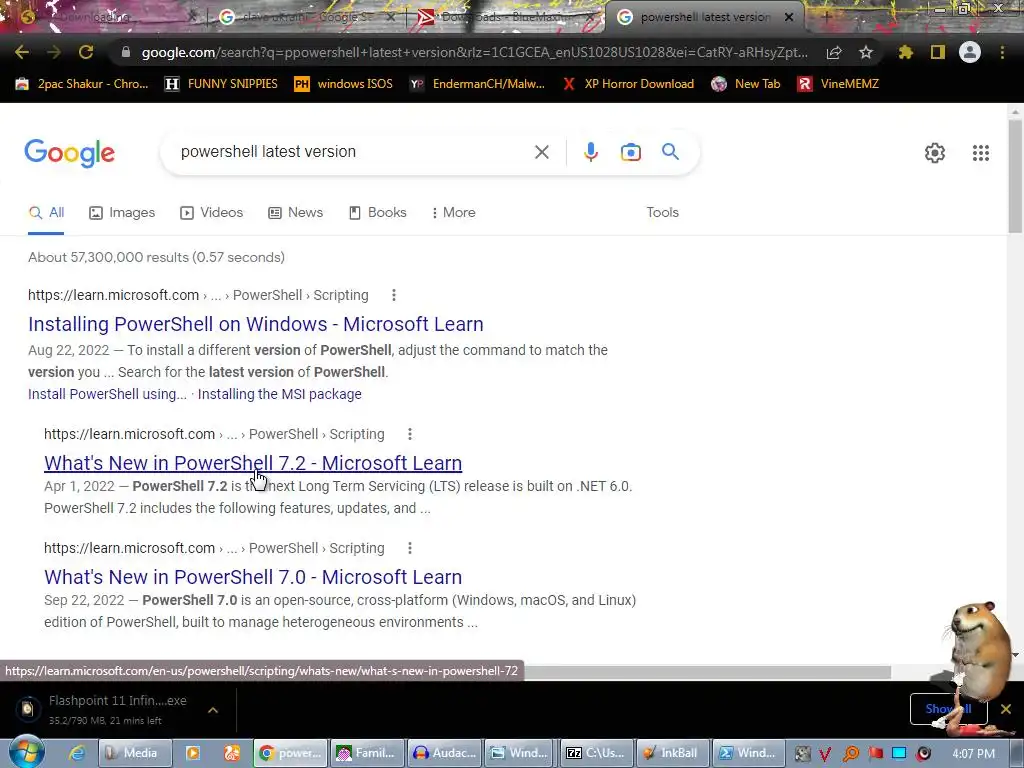Open the 'New Tab' bookmark
This screenshot has width=1024, height=768.
pyautogui.click(x=746, y=84)
